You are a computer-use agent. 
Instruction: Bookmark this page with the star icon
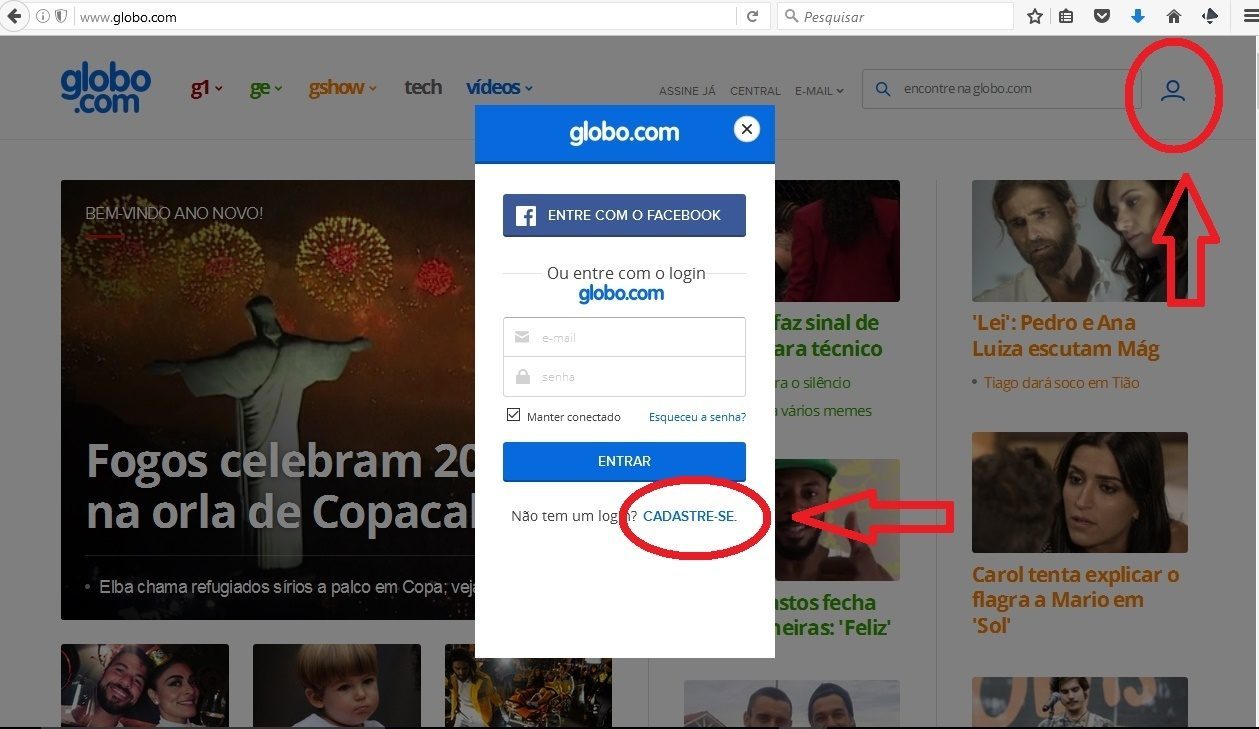(x=1035, y=16)
